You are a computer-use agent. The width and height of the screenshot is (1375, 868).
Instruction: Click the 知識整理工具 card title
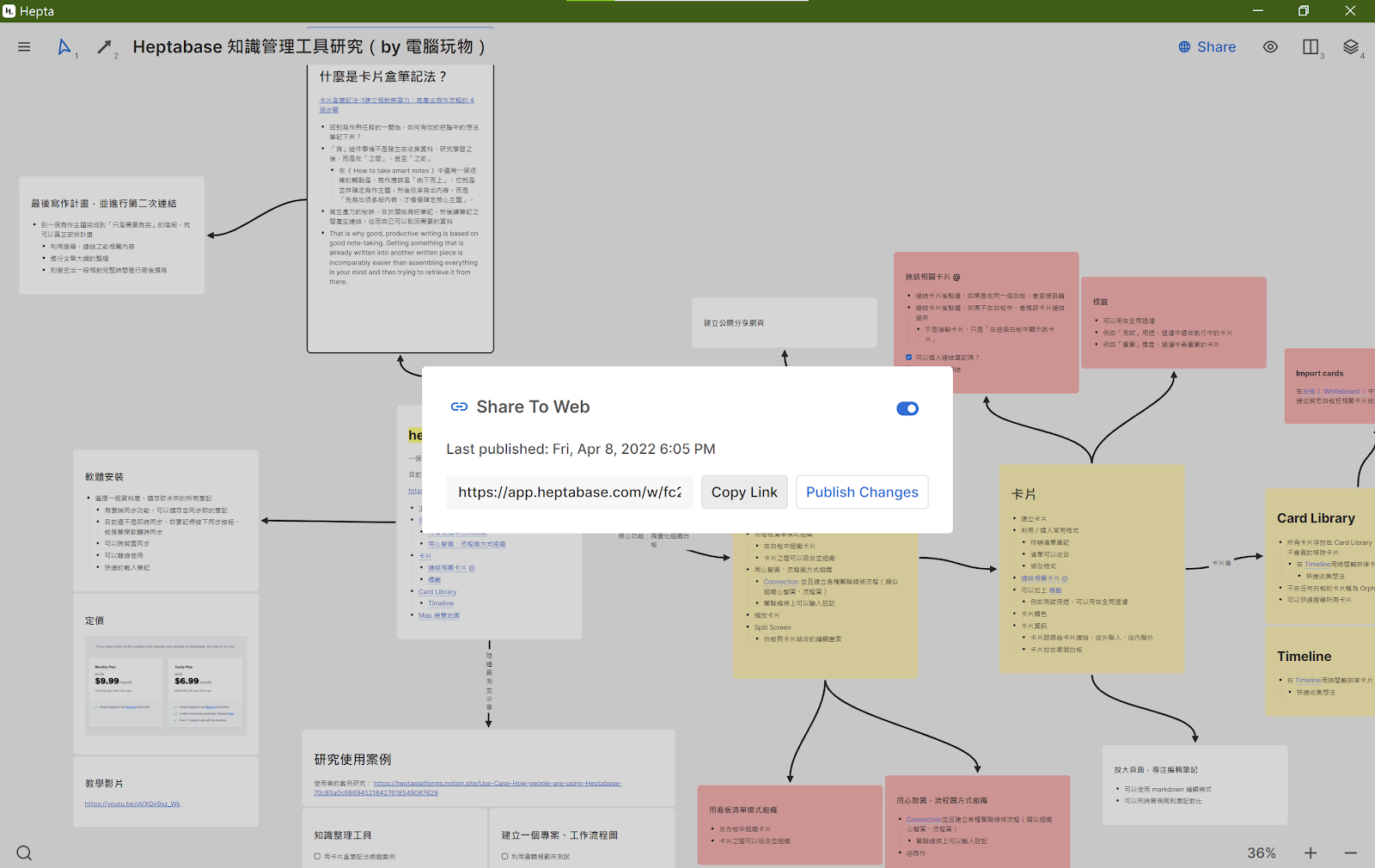point(342,835)
